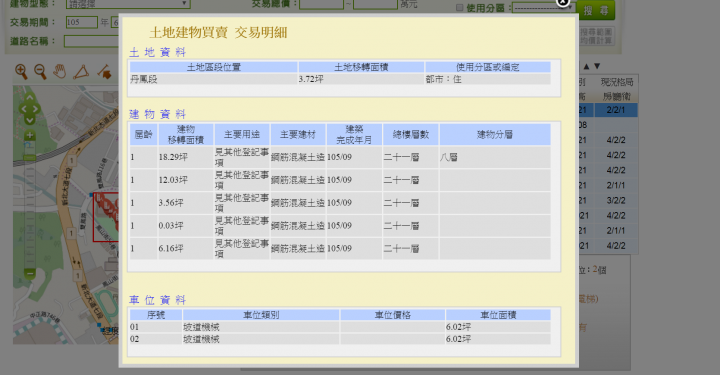The width and height of the screenshot is (720, 375).
Task: Click the green 搜尋 button
Action: (596, 10)
